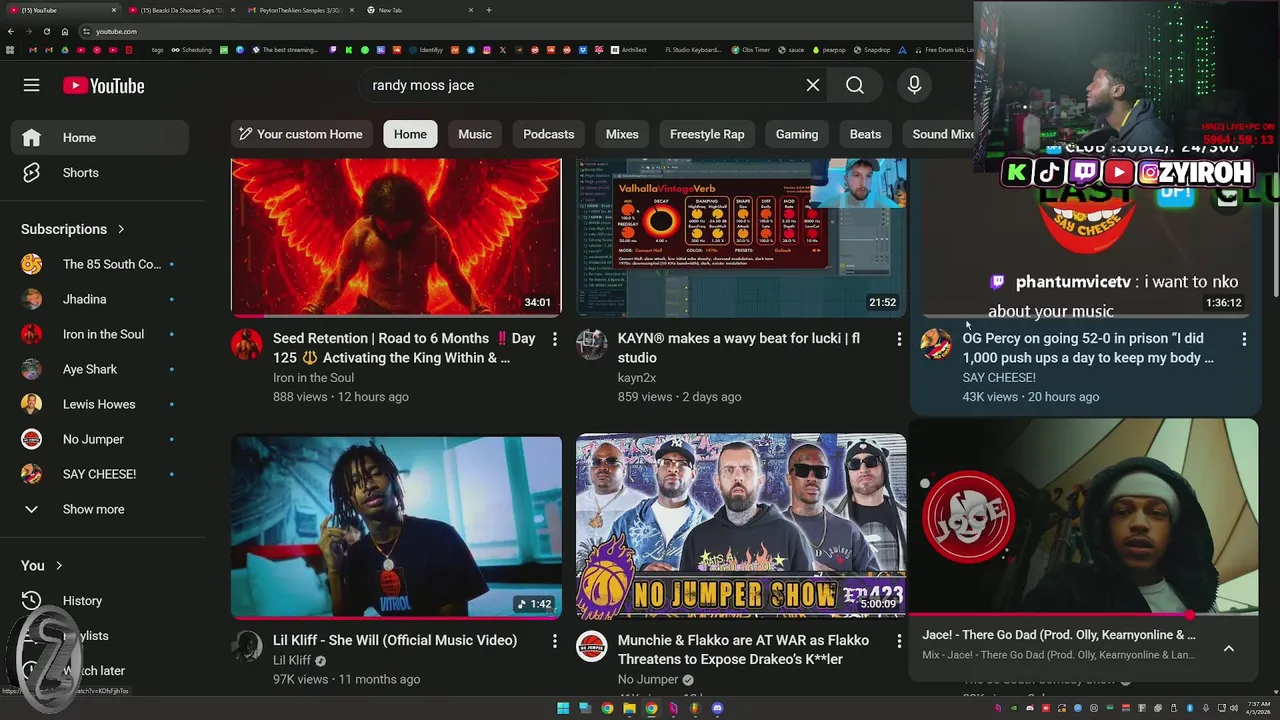Open the Scheduling bookmark
1280x720 pixels.
point(191,50)
